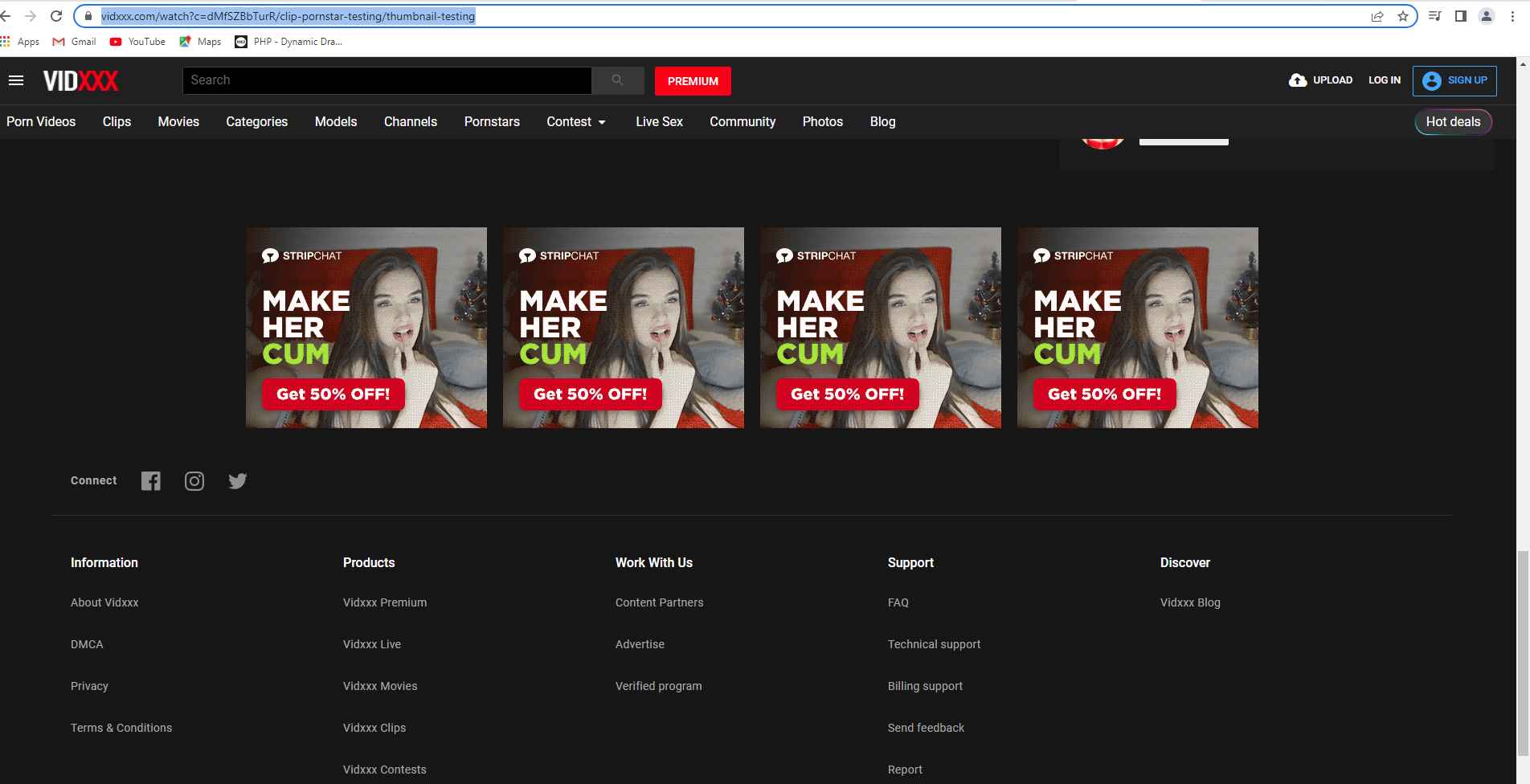The width and height of the screenshot is (1530, 784).
Task: Open the Categories nav tab
Action: pyautogui.click(x=257, y=122)
